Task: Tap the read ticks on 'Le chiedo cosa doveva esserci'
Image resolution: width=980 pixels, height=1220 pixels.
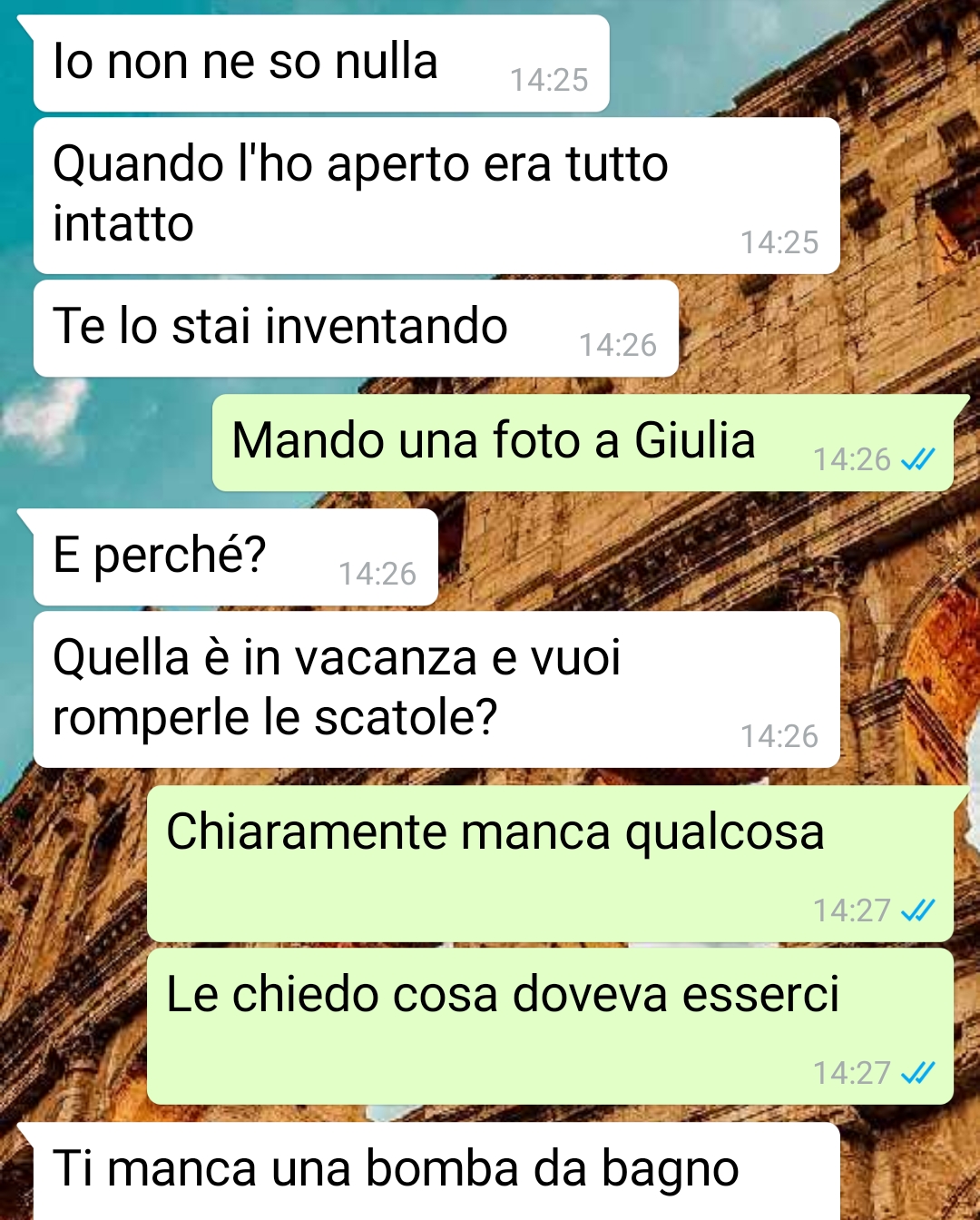Action: (917, 1074)
